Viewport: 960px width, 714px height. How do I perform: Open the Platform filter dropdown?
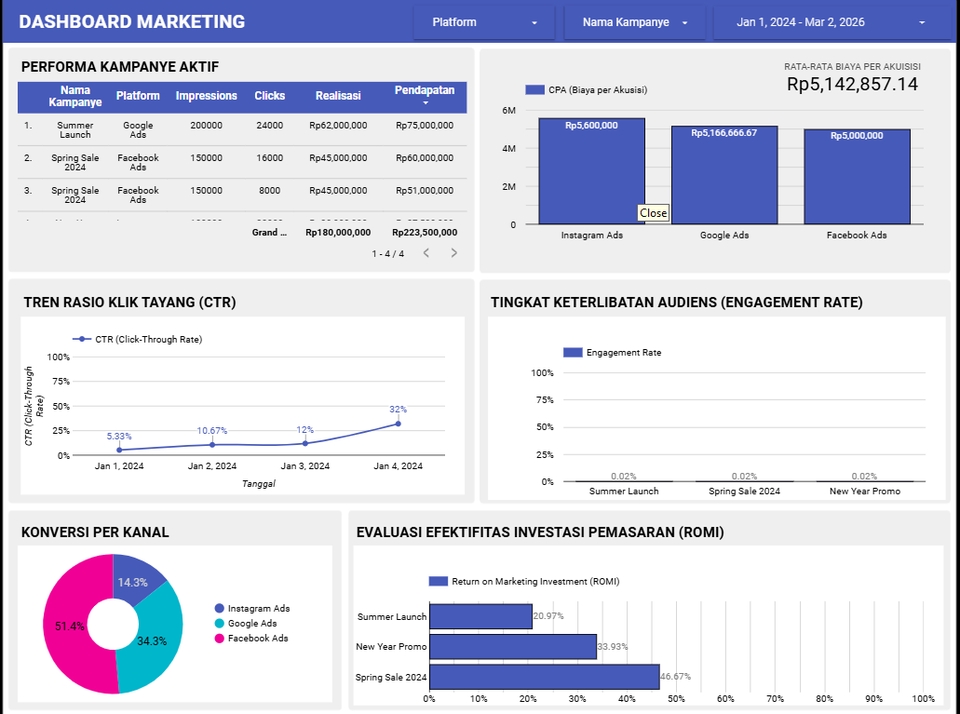pos(483,21)
